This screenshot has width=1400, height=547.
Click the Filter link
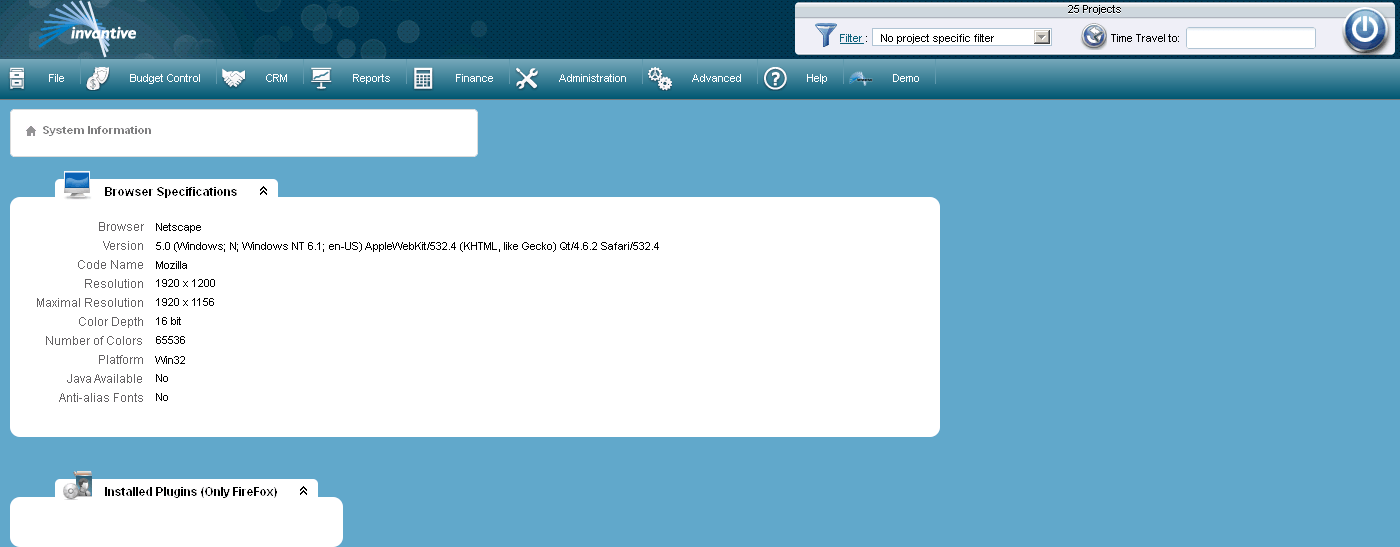point(850,38)
